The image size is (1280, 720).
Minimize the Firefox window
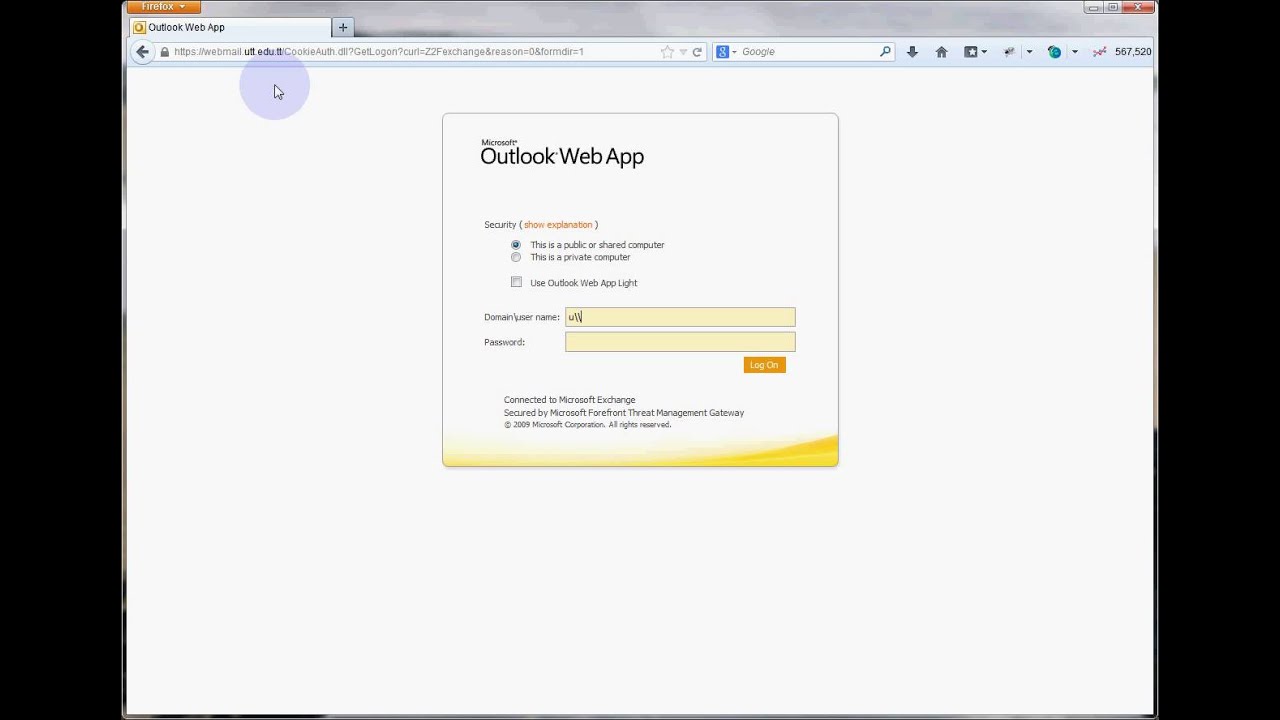click(1093, 7)
